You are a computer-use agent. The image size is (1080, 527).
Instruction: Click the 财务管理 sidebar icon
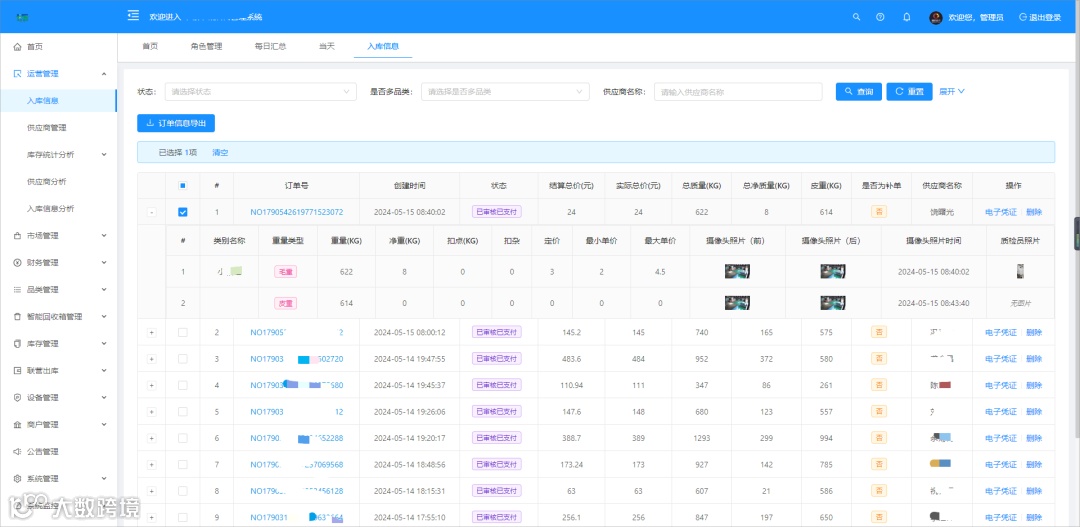(x=17, y=262)
